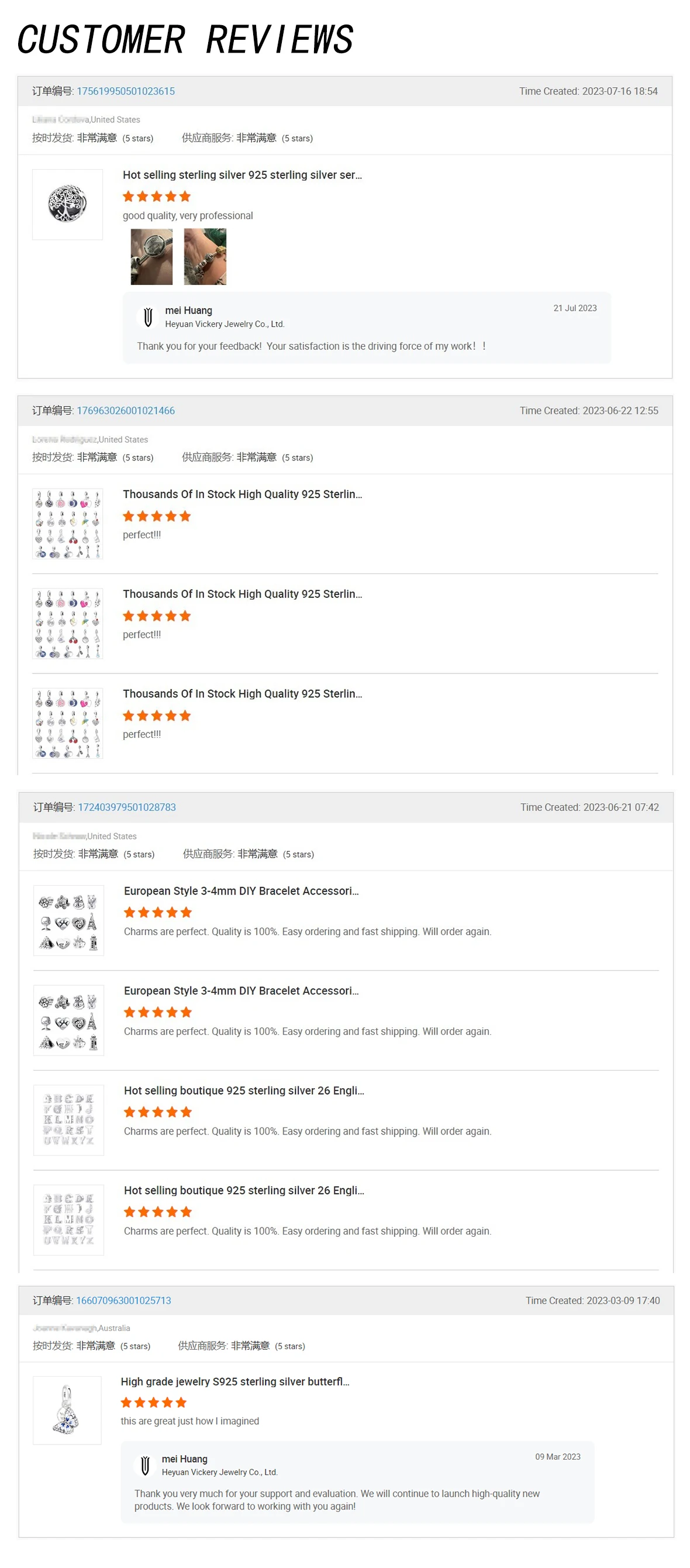Open first 'European Style 3-4mm DIY Bracelet' title

pyautogui.click(x=241, y=891)
